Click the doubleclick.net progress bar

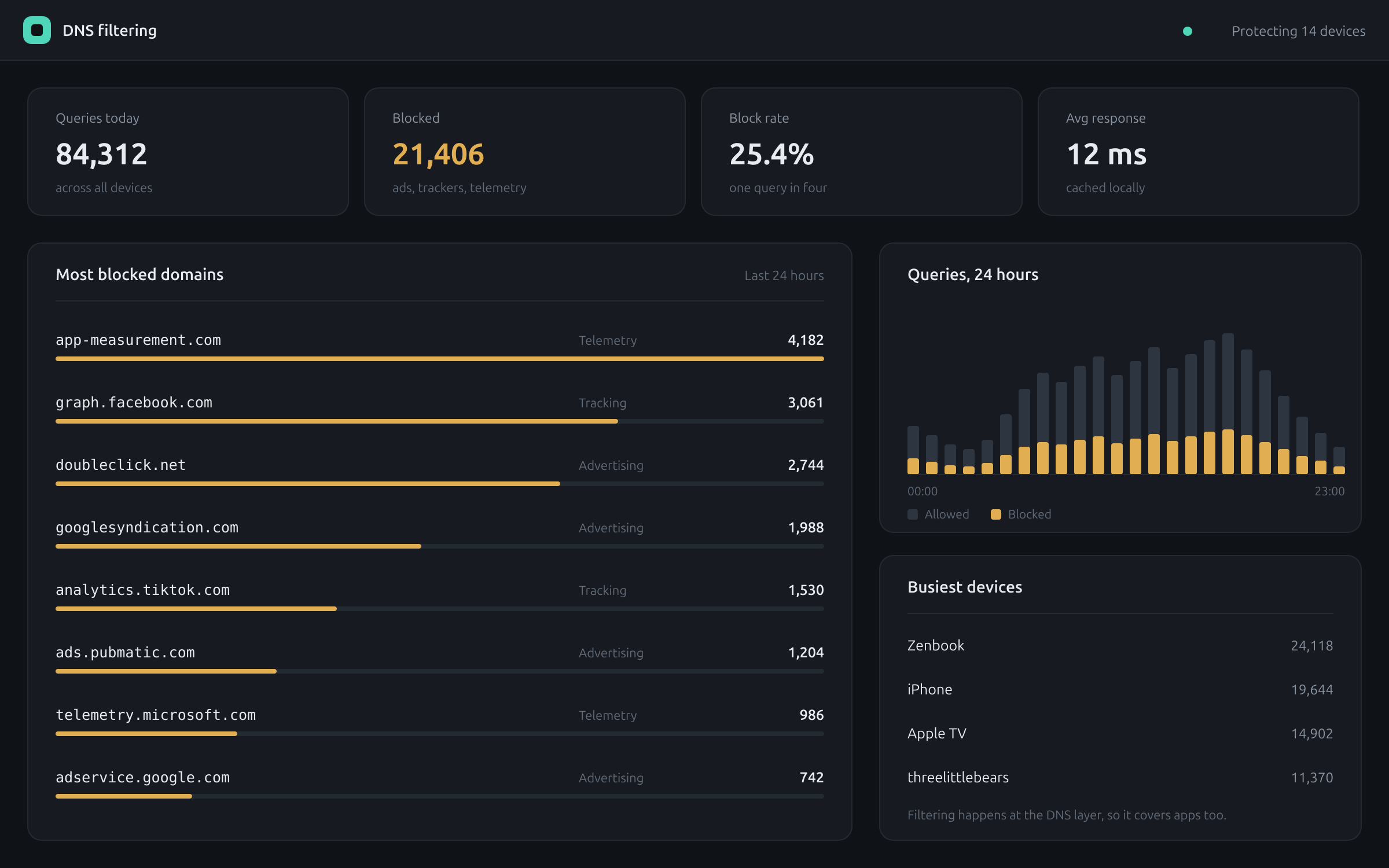click(x=440, y=484)
